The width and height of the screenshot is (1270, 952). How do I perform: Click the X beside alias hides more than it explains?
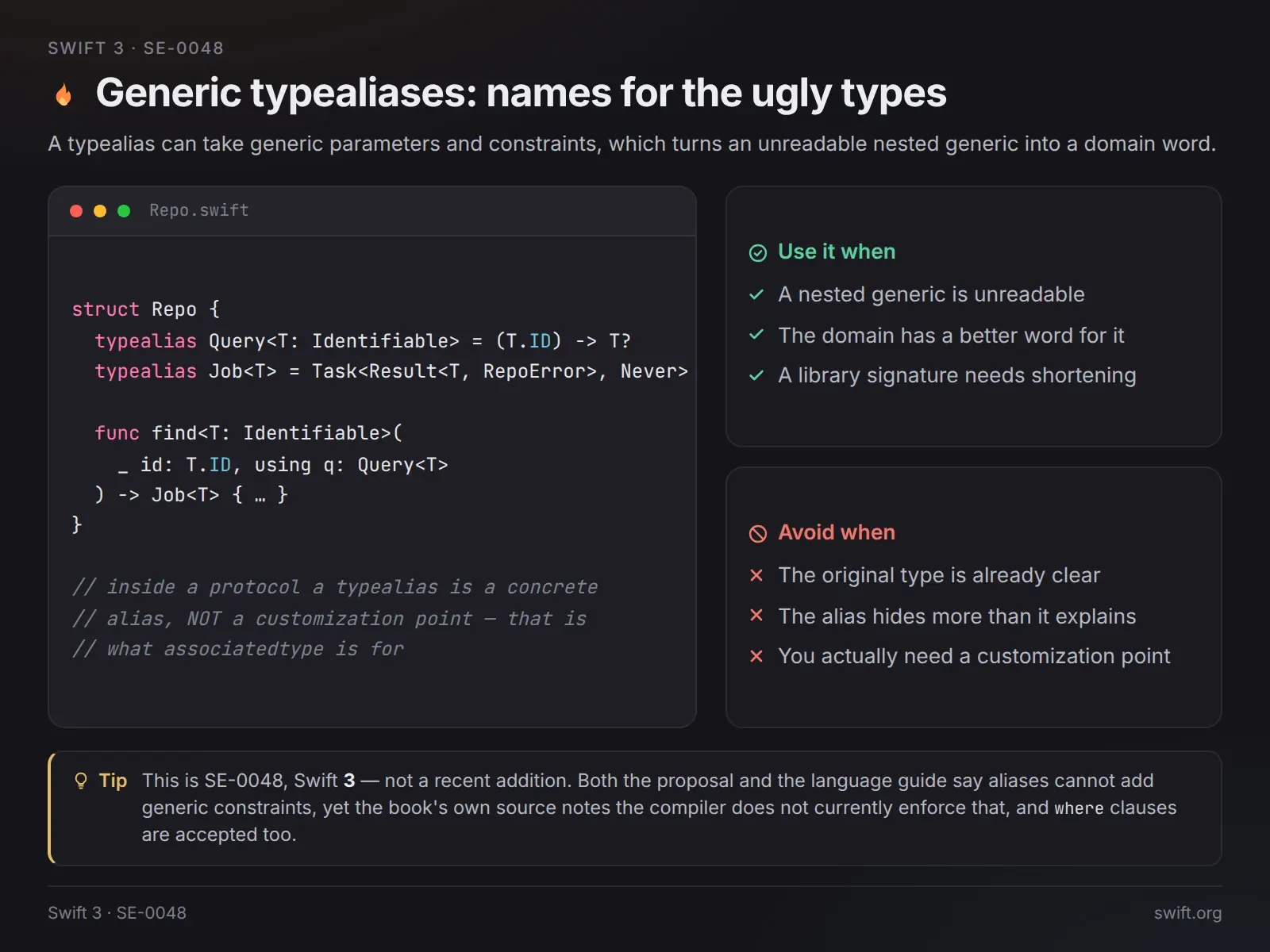[x=756, y=616]
